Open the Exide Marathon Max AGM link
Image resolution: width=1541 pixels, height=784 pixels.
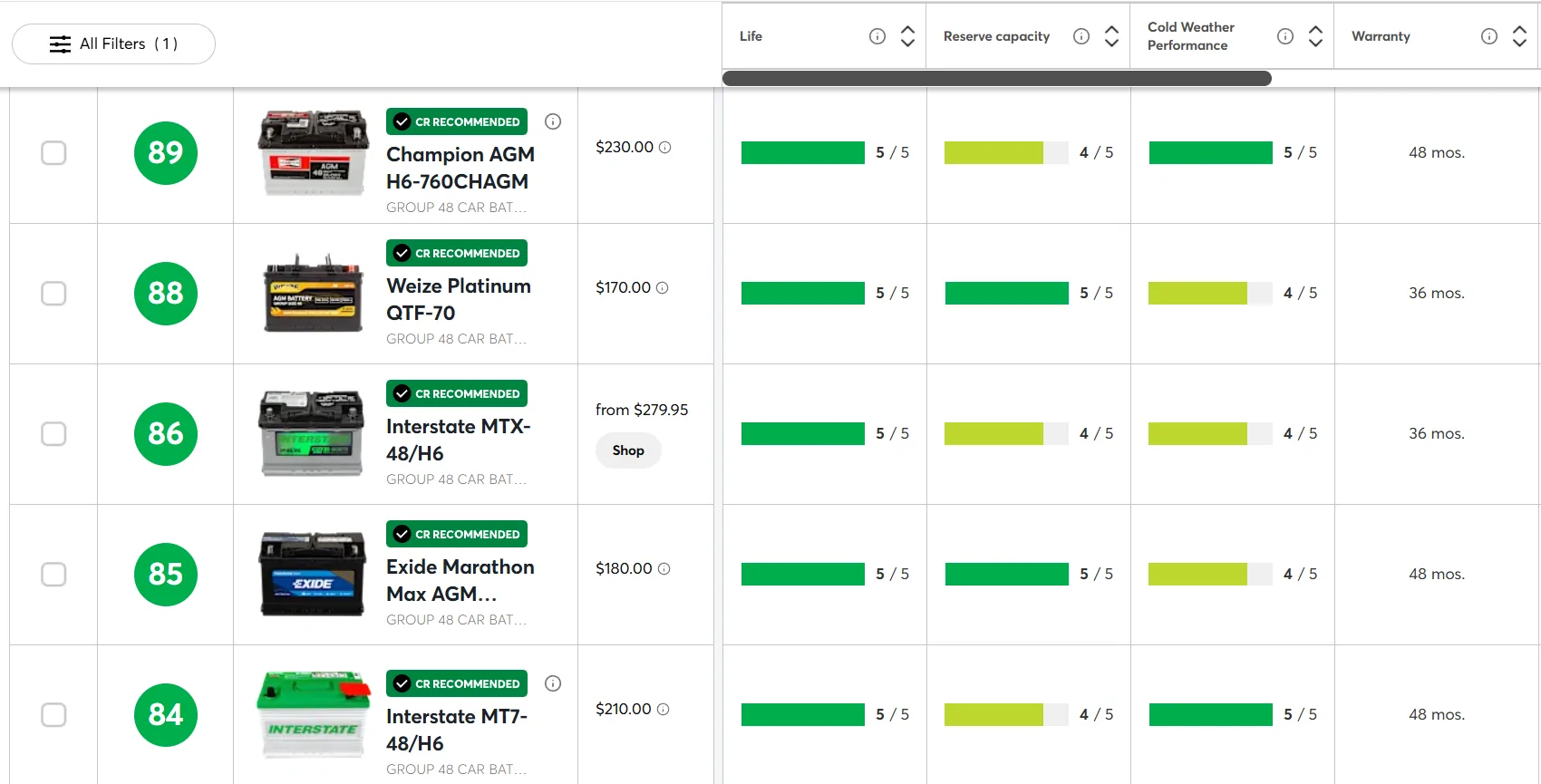[460, 580]
